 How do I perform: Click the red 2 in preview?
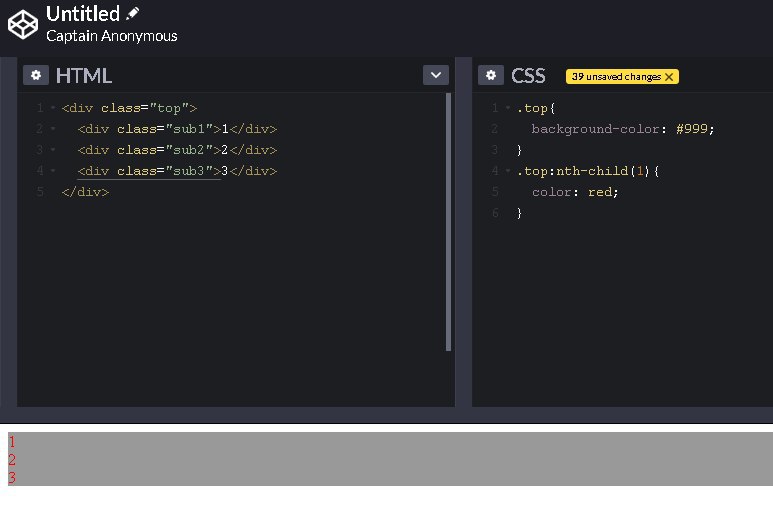[x=12, y=459]
